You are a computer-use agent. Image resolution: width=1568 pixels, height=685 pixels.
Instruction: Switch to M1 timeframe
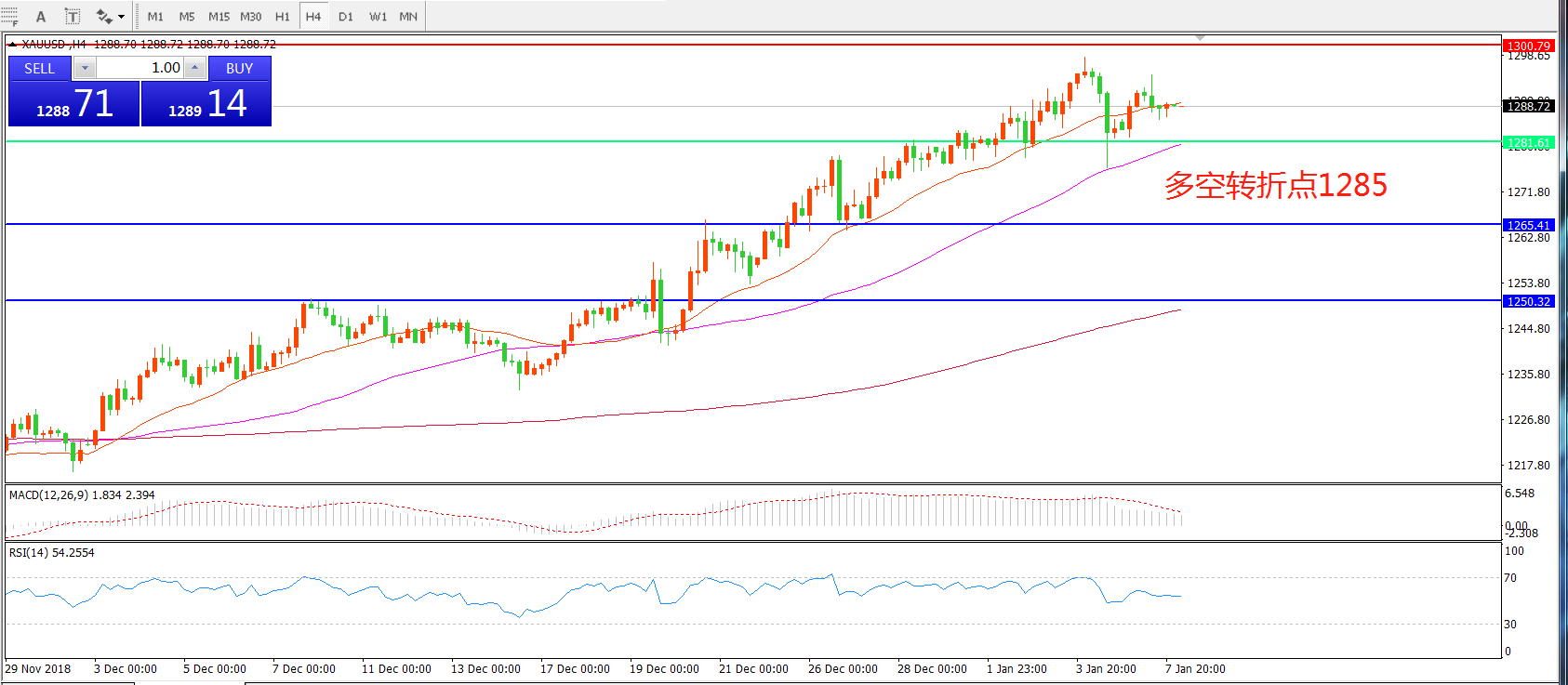point(155,17)
